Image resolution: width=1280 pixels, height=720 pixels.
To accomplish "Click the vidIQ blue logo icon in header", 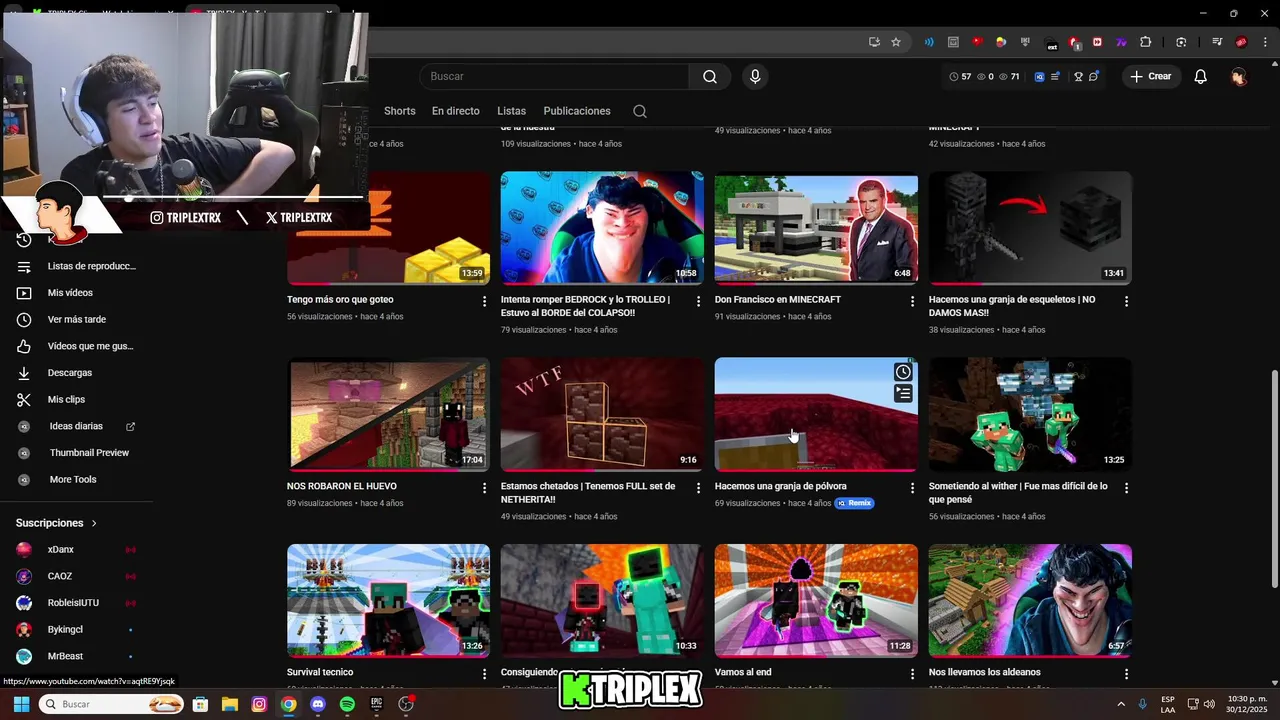I will tap(1040, 76).
